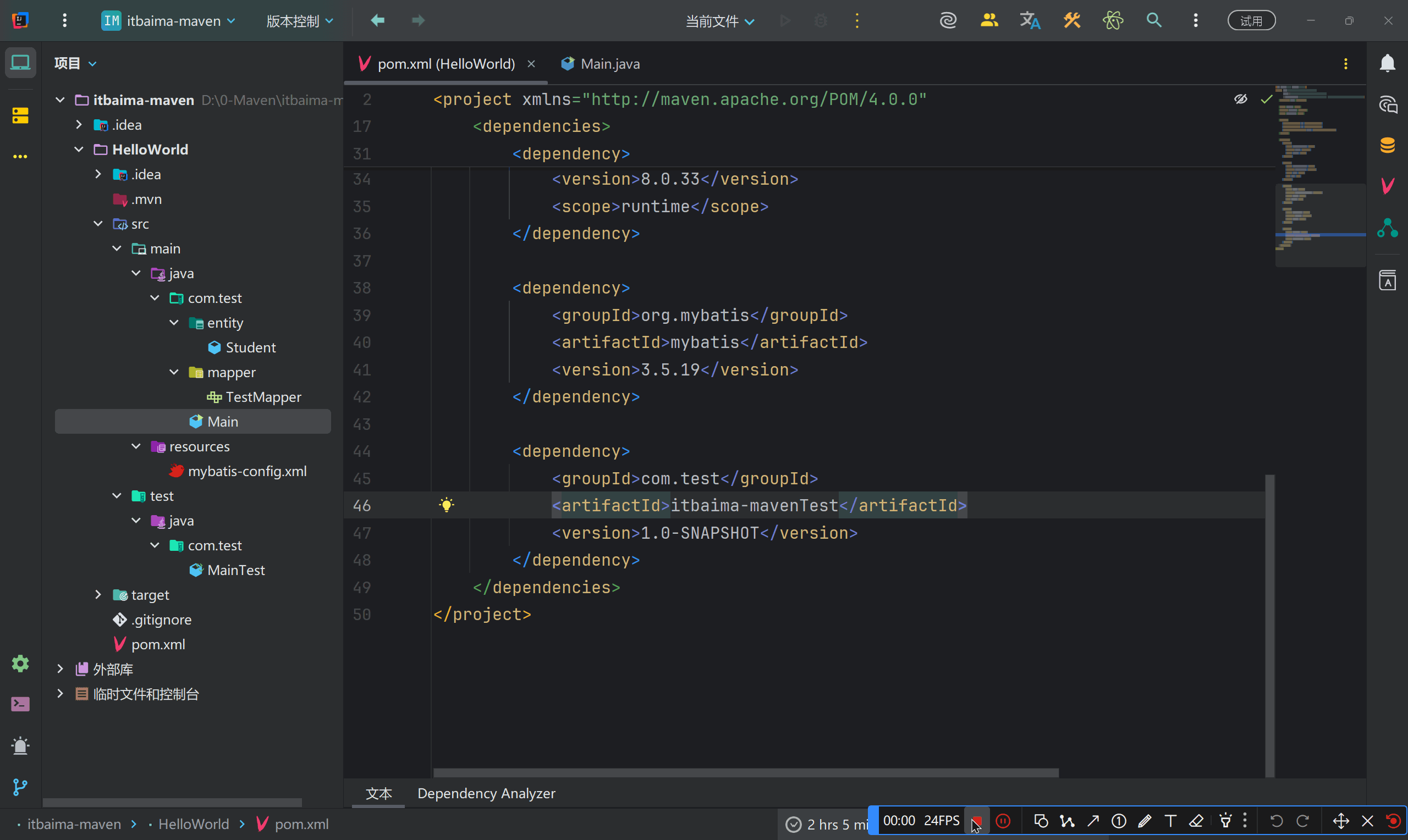Open the 当前文件 run configuration dropdown
Screen dimensions: 1408x840
[719, 21]
